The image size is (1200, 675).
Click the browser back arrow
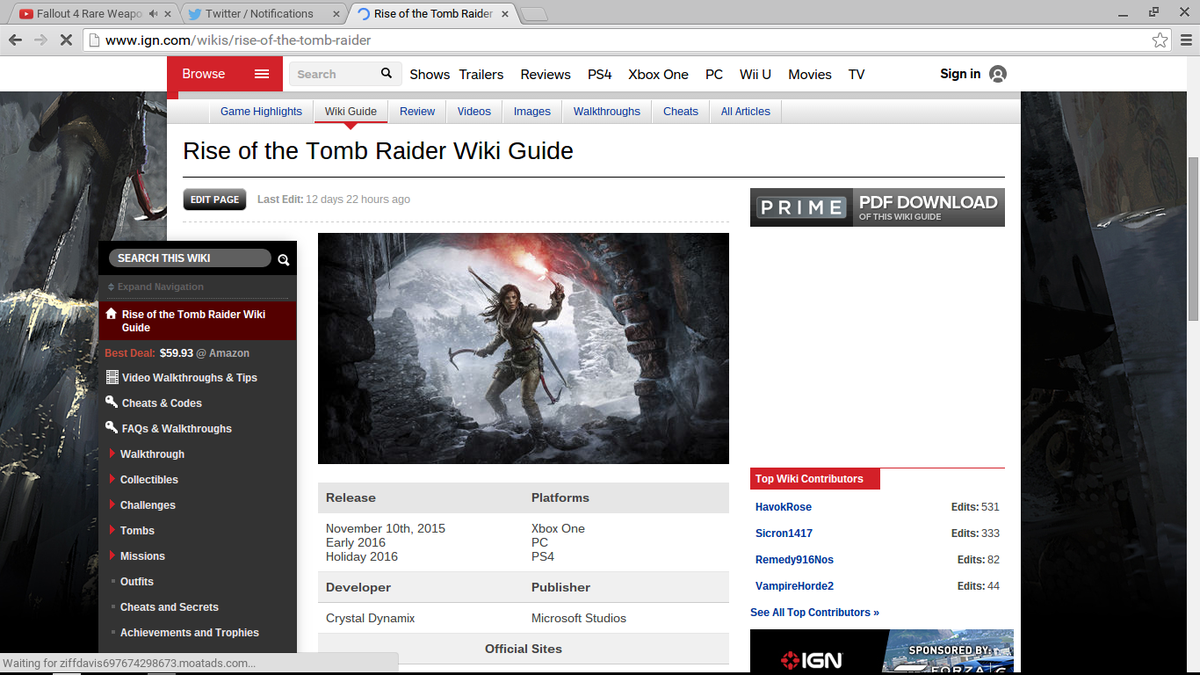[x=16, y=40]
